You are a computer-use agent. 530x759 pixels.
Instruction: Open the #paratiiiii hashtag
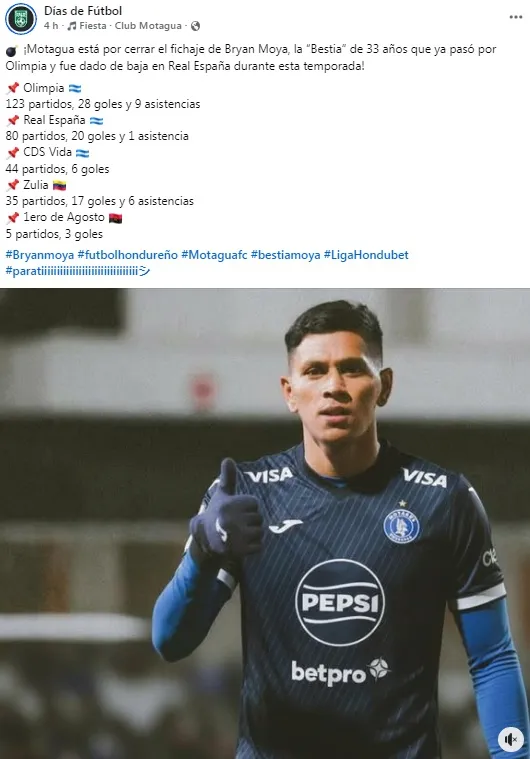click(77, 271)
